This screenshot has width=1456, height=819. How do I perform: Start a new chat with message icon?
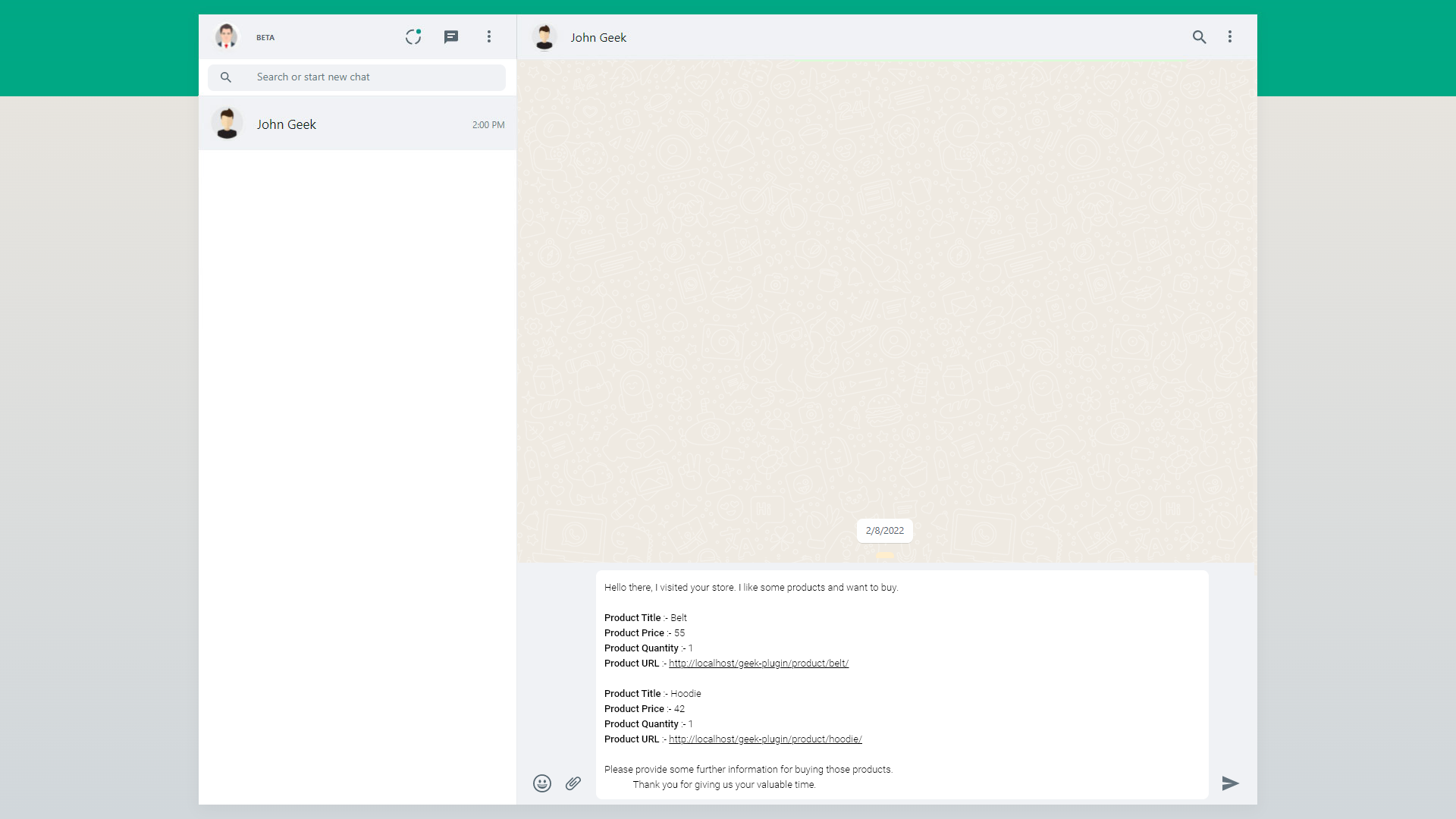451,36
